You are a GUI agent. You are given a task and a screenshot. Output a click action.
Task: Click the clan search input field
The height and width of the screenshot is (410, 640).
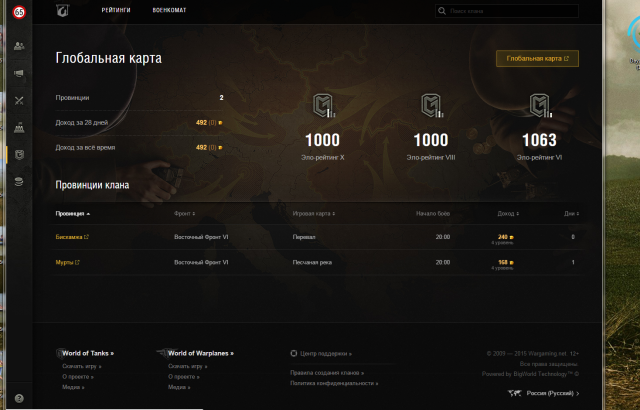[509, 11]
